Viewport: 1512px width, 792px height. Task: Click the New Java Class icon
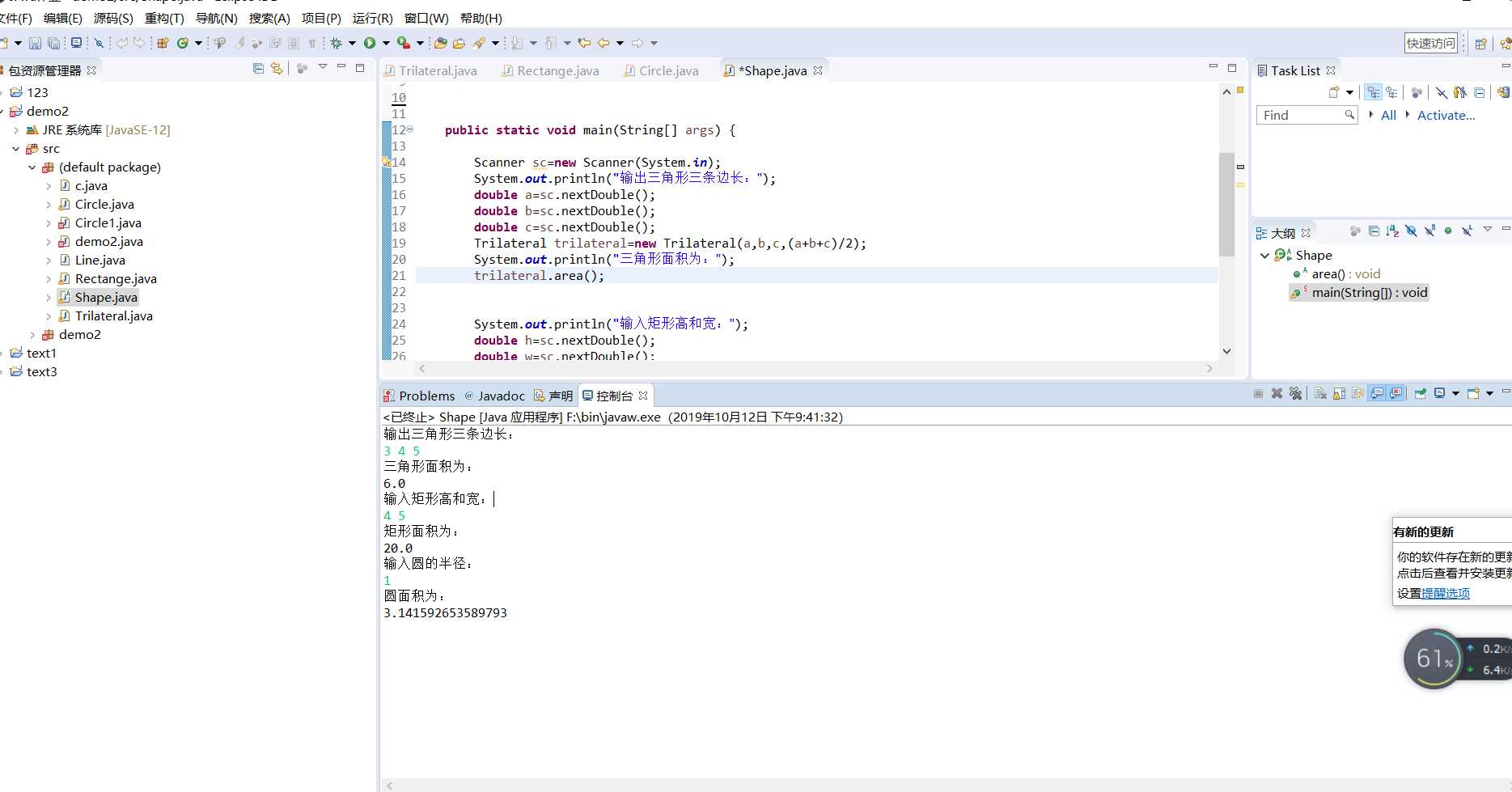pos(183,43)
